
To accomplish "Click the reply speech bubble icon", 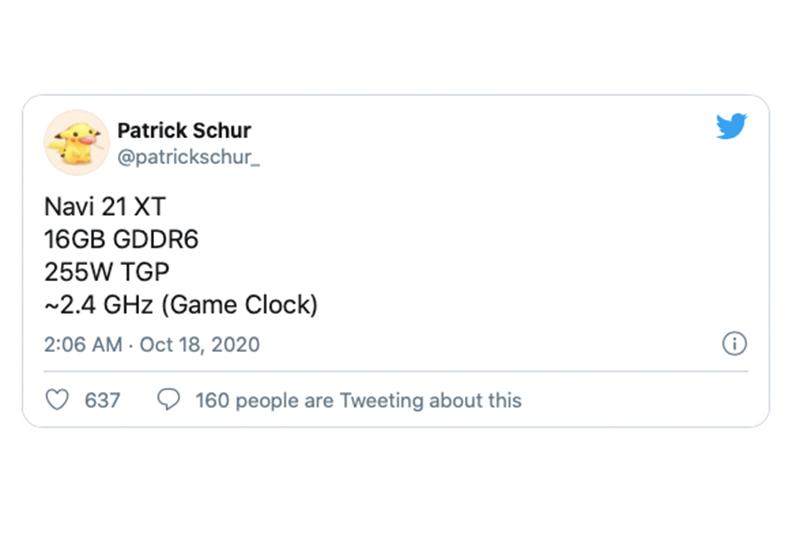I will point(169,400).
